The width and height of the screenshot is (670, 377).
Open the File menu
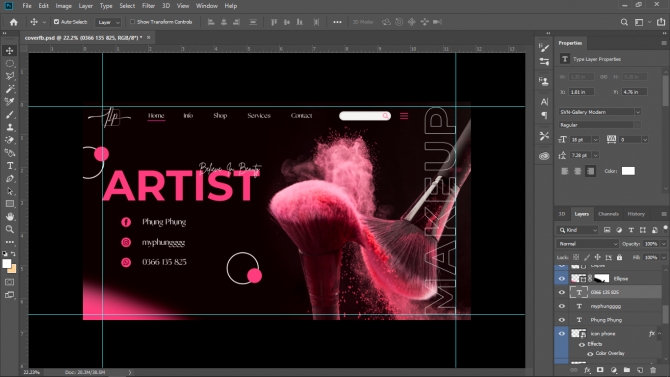tap(27, 6)
